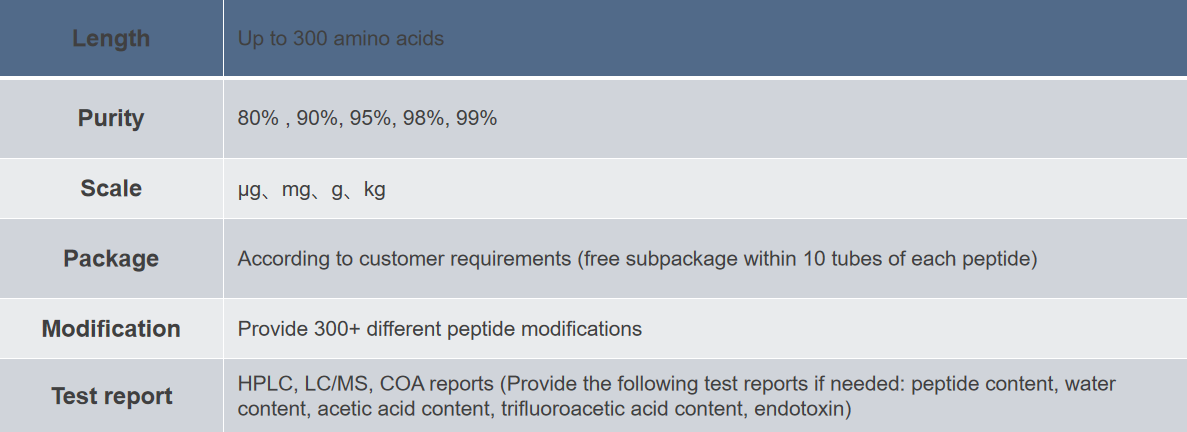Screen dimensions: 1187x432
Task: Click 'free subpackage within 10 tubes' phrase
Action: click(x=732, y=259)
